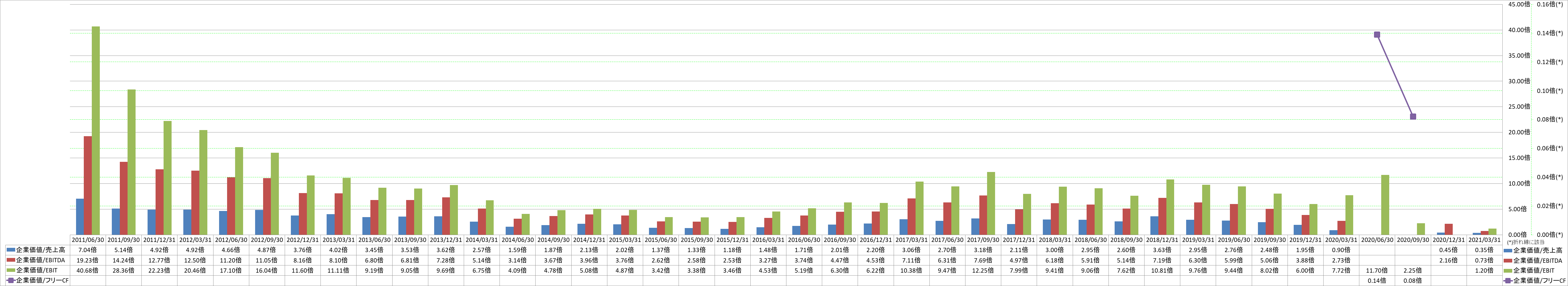Click green swatch of 企業価値/EBIT row header beside 2011/06/30
1568x286 pixels.
10,270
